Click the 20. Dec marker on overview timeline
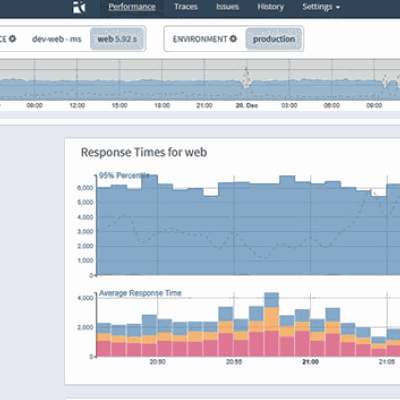Viewport: 400px width, 400px height. pyautogui.click(x=247, y=105)
